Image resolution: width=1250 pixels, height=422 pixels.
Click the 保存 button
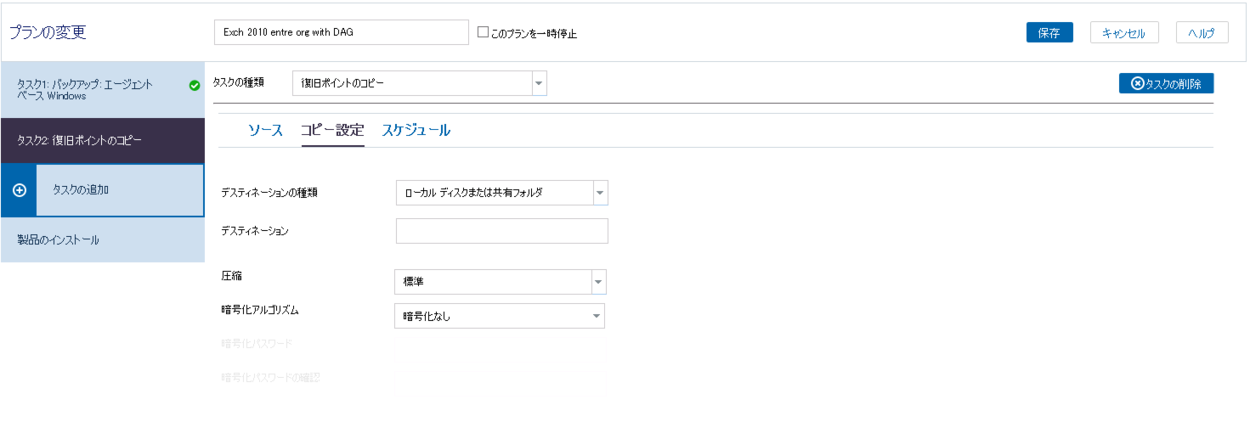[1049, 32]
